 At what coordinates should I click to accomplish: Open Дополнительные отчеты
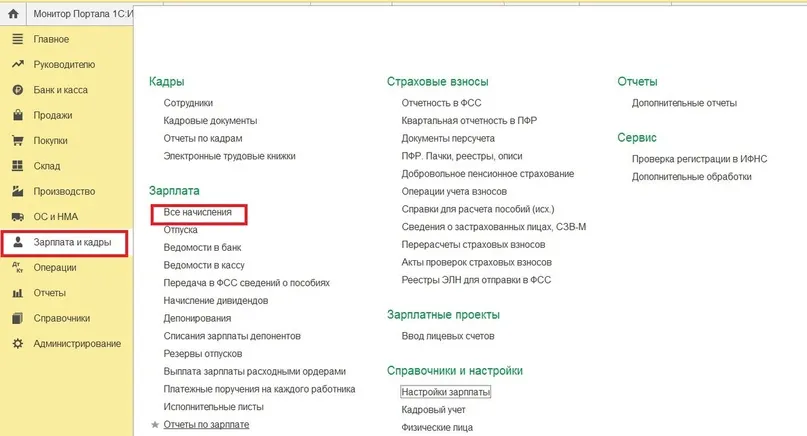(x=684, y=103)
